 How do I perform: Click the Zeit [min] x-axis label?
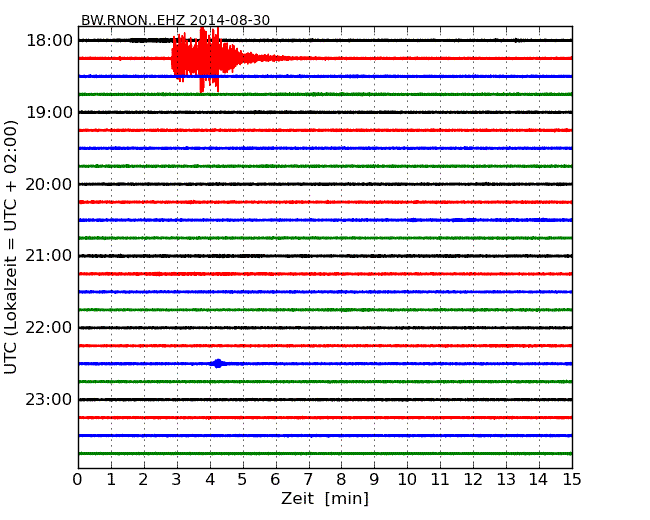click(x=325, y=498)
